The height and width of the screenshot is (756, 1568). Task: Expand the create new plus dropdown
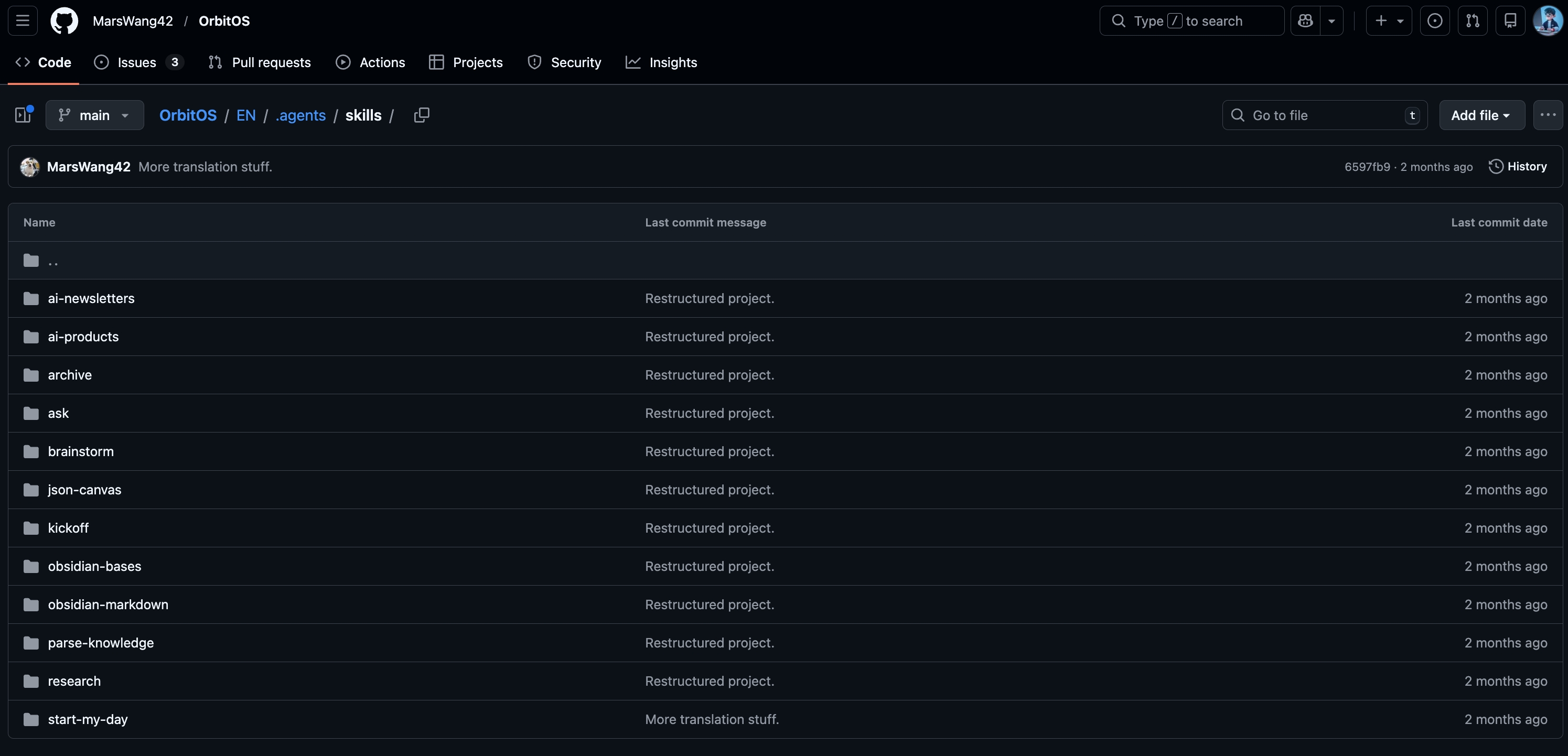pos(1389,20)
